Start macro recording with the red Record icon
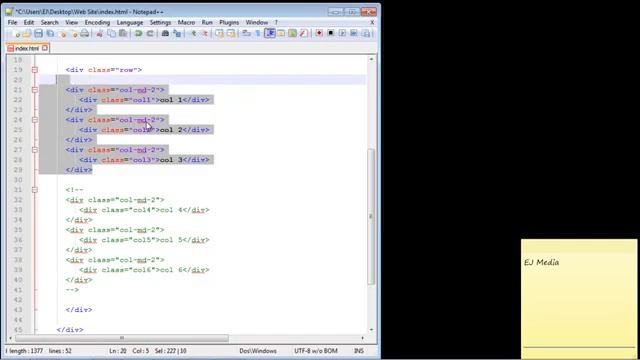The height and width of the screenshot is (360, 640). point(319,33)
